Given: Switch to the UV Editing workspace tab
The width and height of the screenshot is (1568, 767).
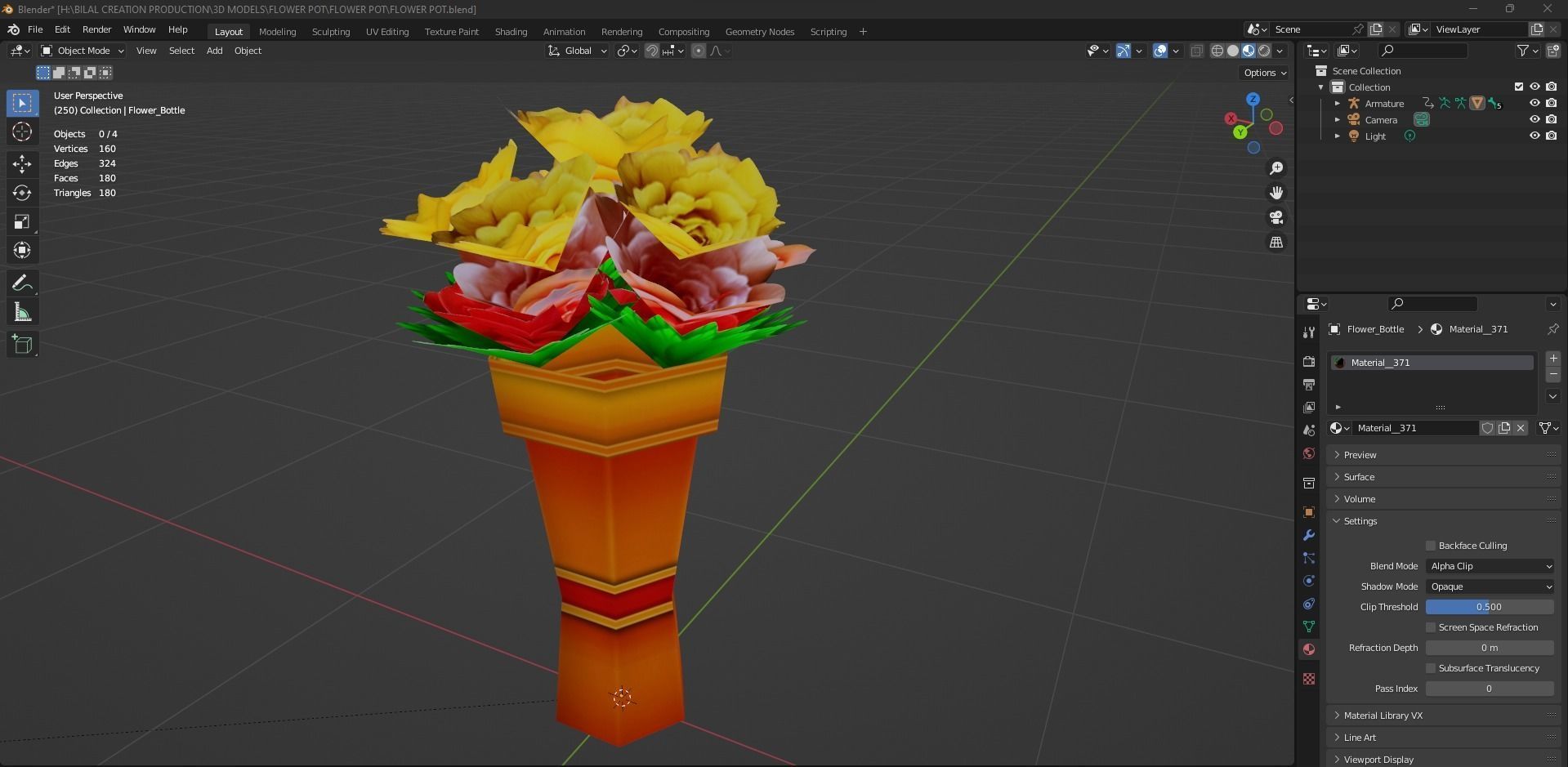Looking at the screenshot, I should tap(387, 32).
